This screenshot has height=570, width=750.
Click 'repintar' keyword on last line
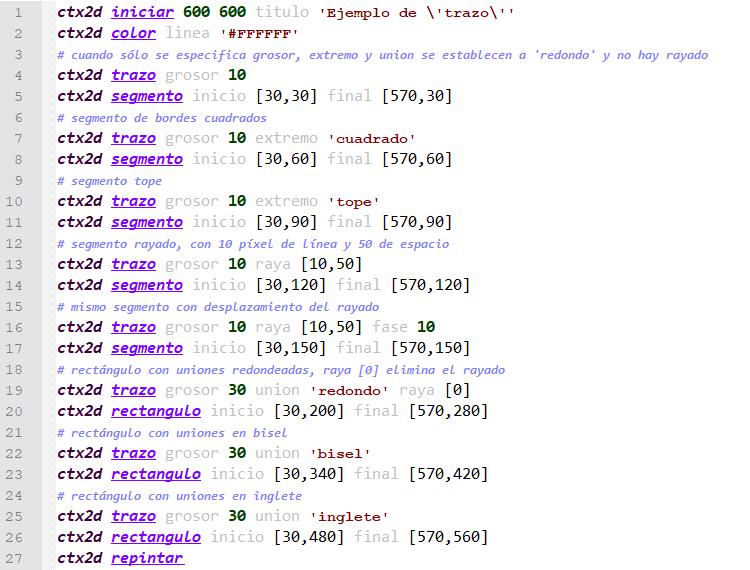coord(147,558)
